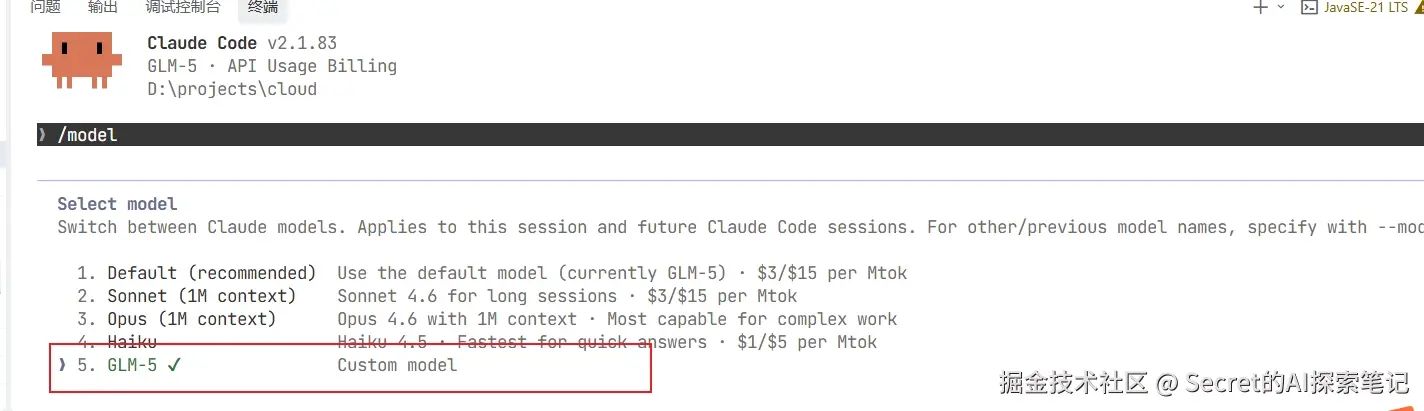1424x411 pixels.
Task: Switch to the 调试控制台 tab
Action: [x=182, y=8]
